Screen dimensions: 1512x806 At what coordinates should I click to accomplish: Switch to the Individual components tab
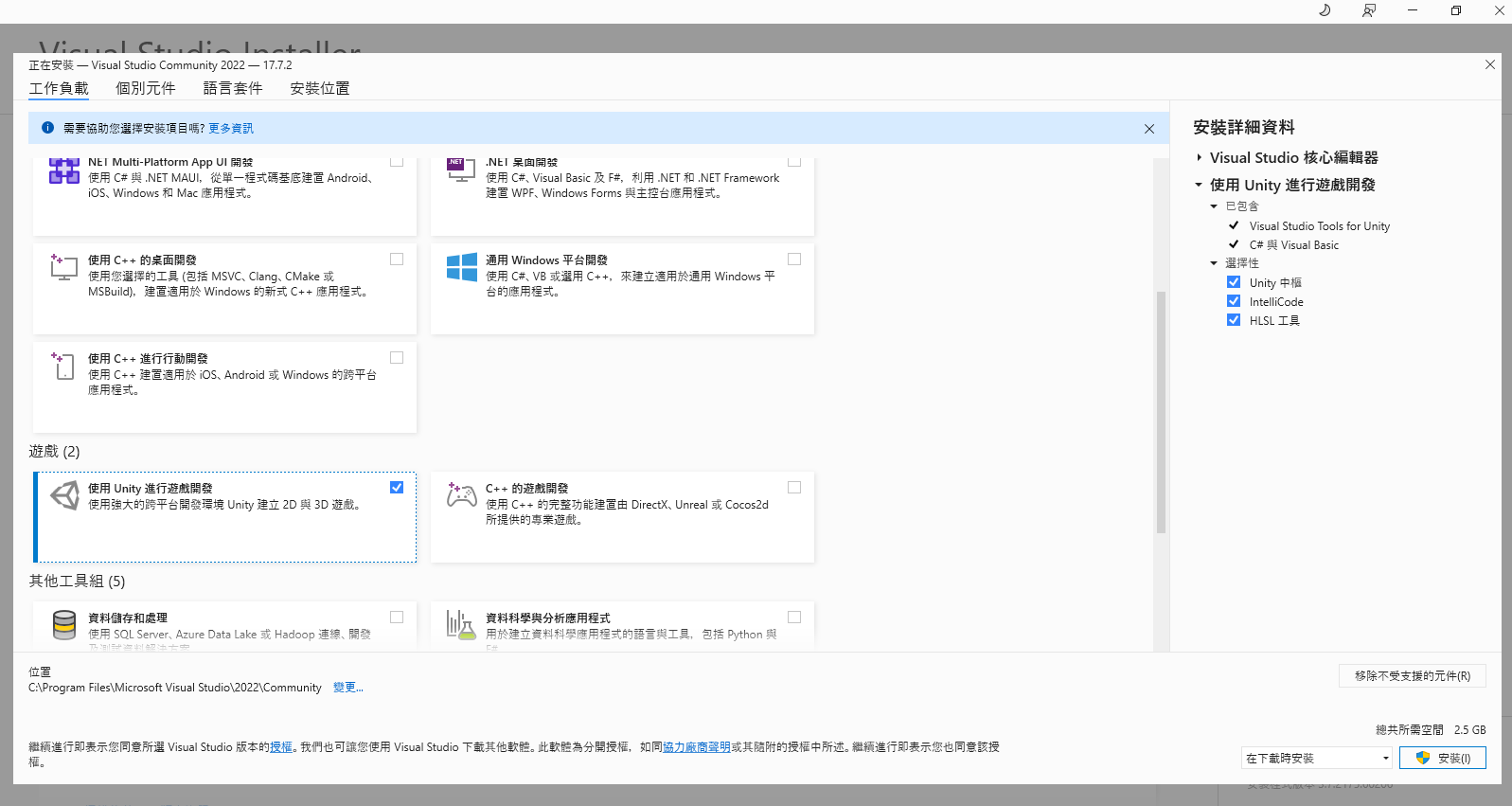coord(146,88)
